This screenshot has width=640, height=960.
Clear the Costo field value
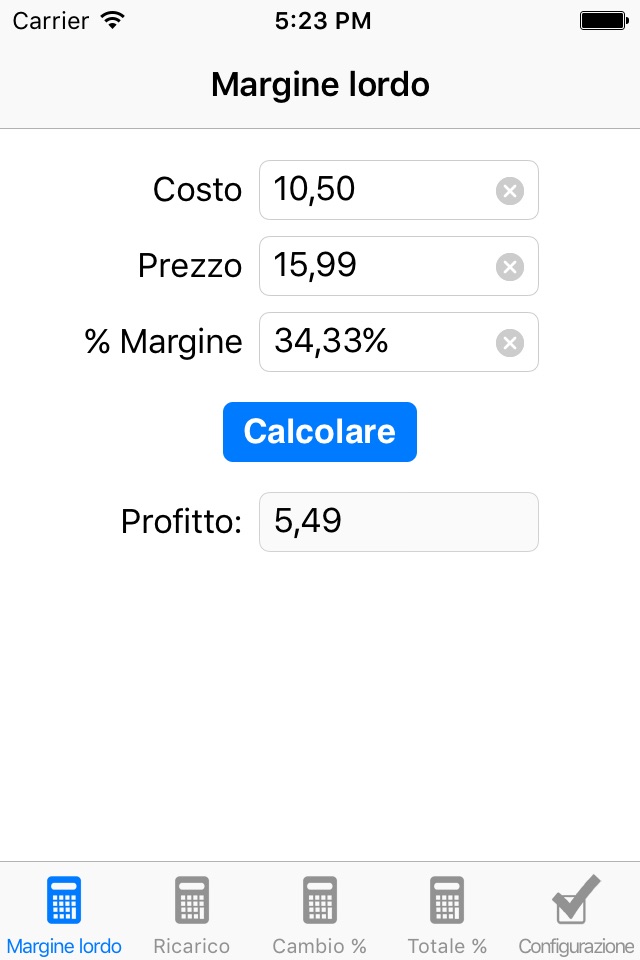[x=510, y=190]
